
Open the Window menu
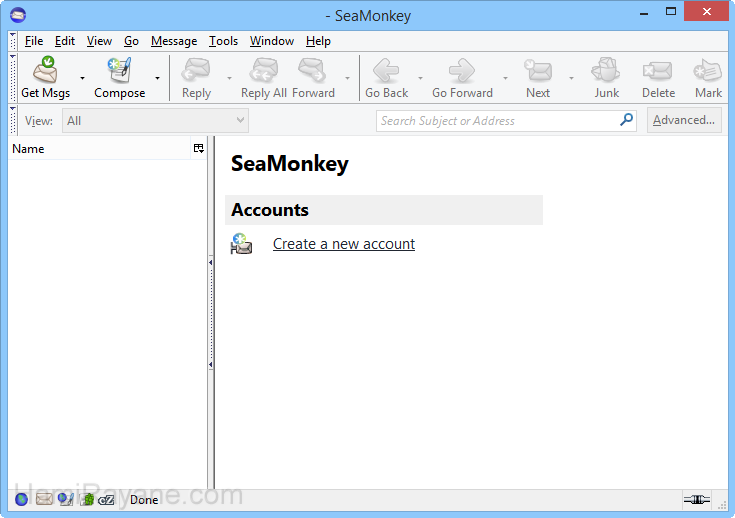(x=271, y=41)
